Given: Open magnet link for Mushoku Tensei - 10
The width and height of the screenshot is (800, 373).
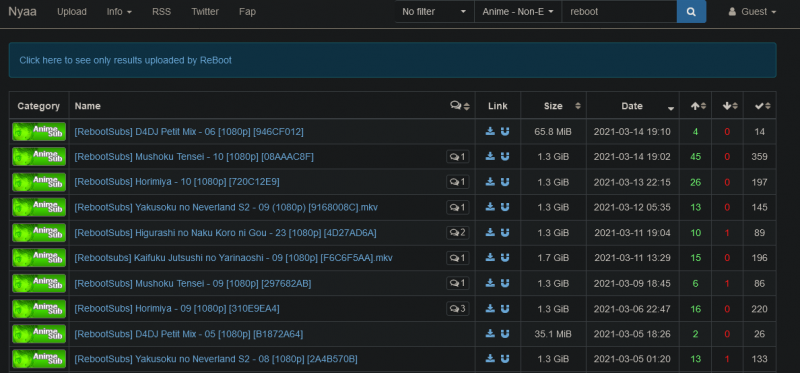Looking at the screenshot, I should click(x=505, y=157).
